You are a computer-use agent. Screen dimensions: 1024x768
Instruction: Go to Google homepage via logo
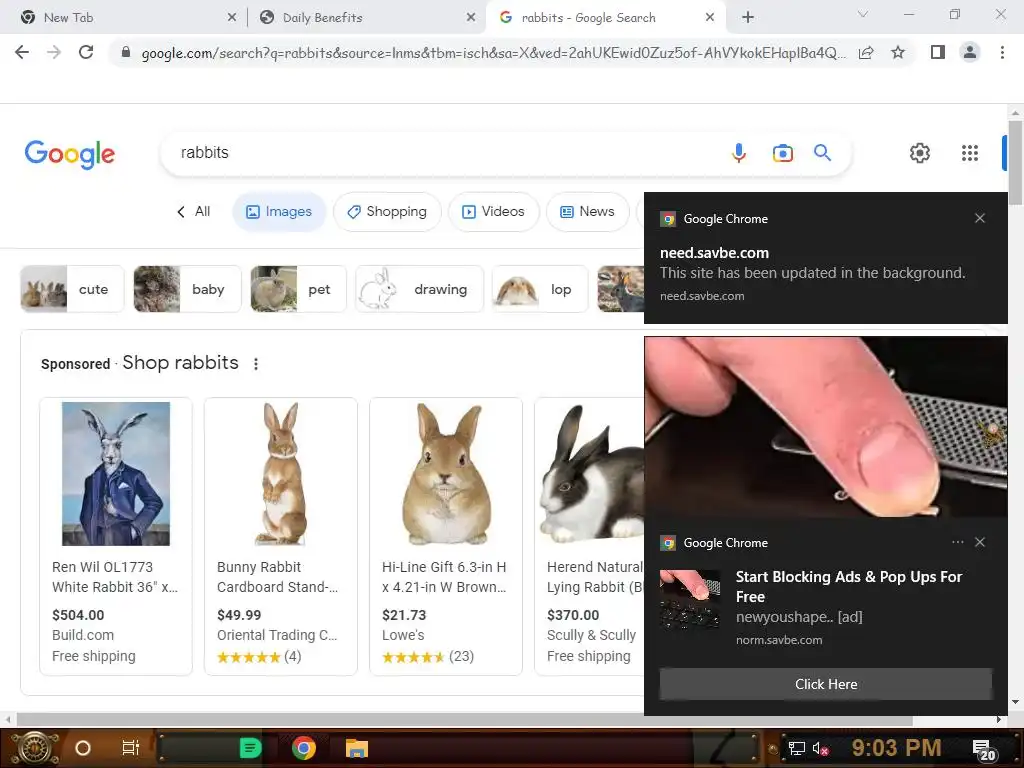coord(69,153)
